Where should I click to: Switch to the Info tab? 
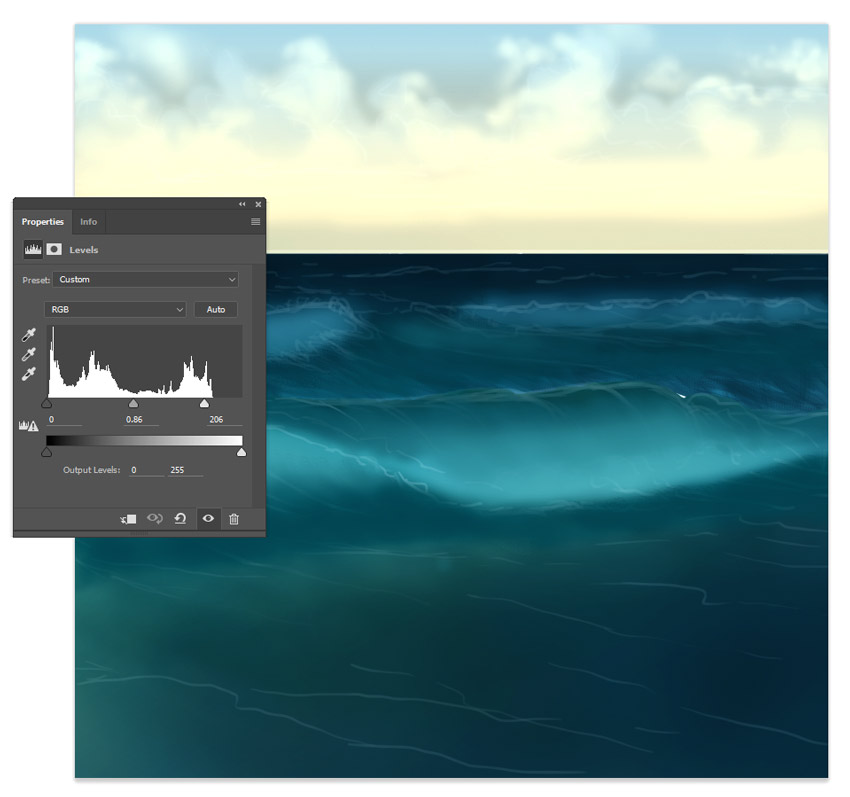pyautogui.click(x=88, y=221)
